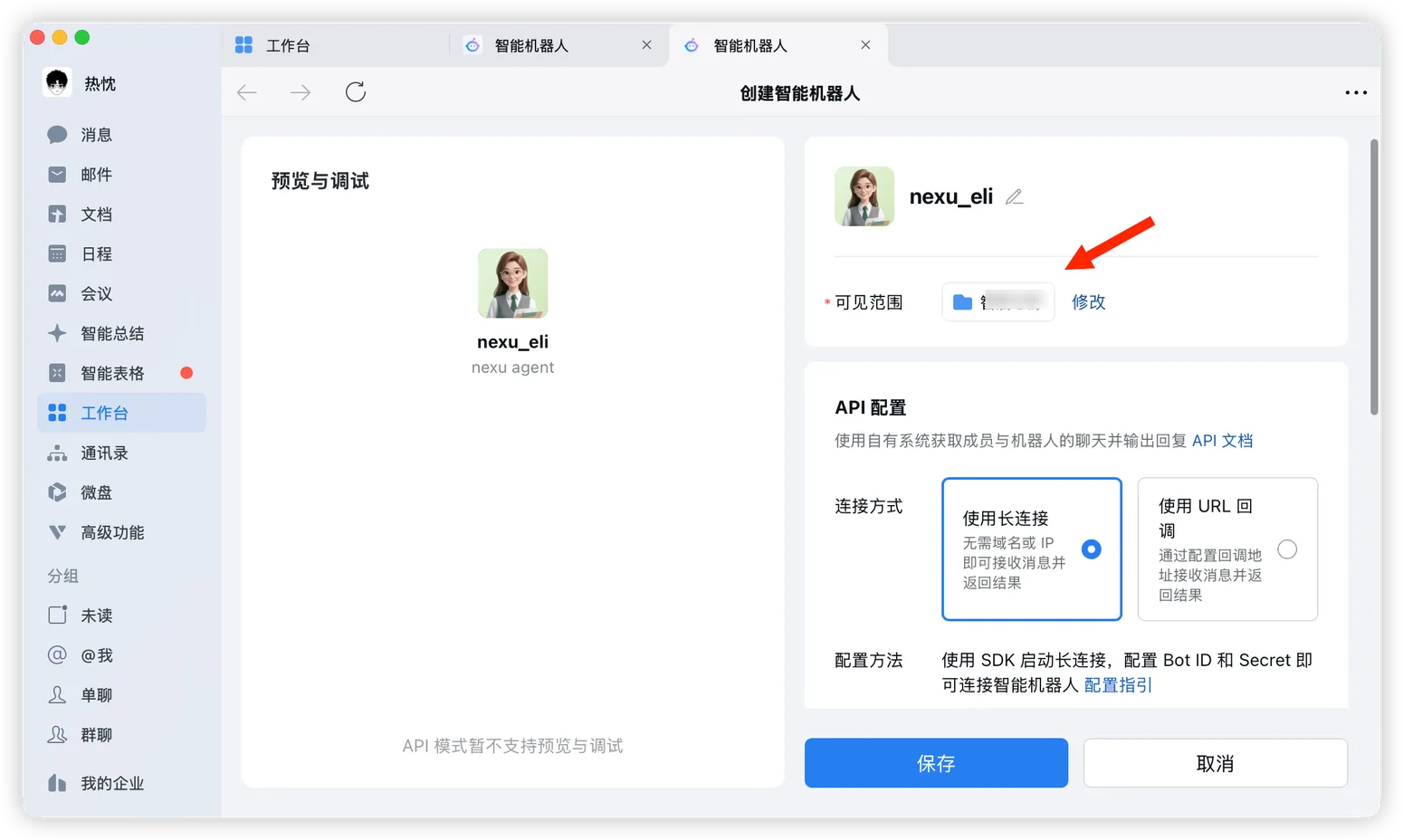The image size is (1403, 840).
Task: Close the first 智能机器人 tab
Action: [646, 45]
